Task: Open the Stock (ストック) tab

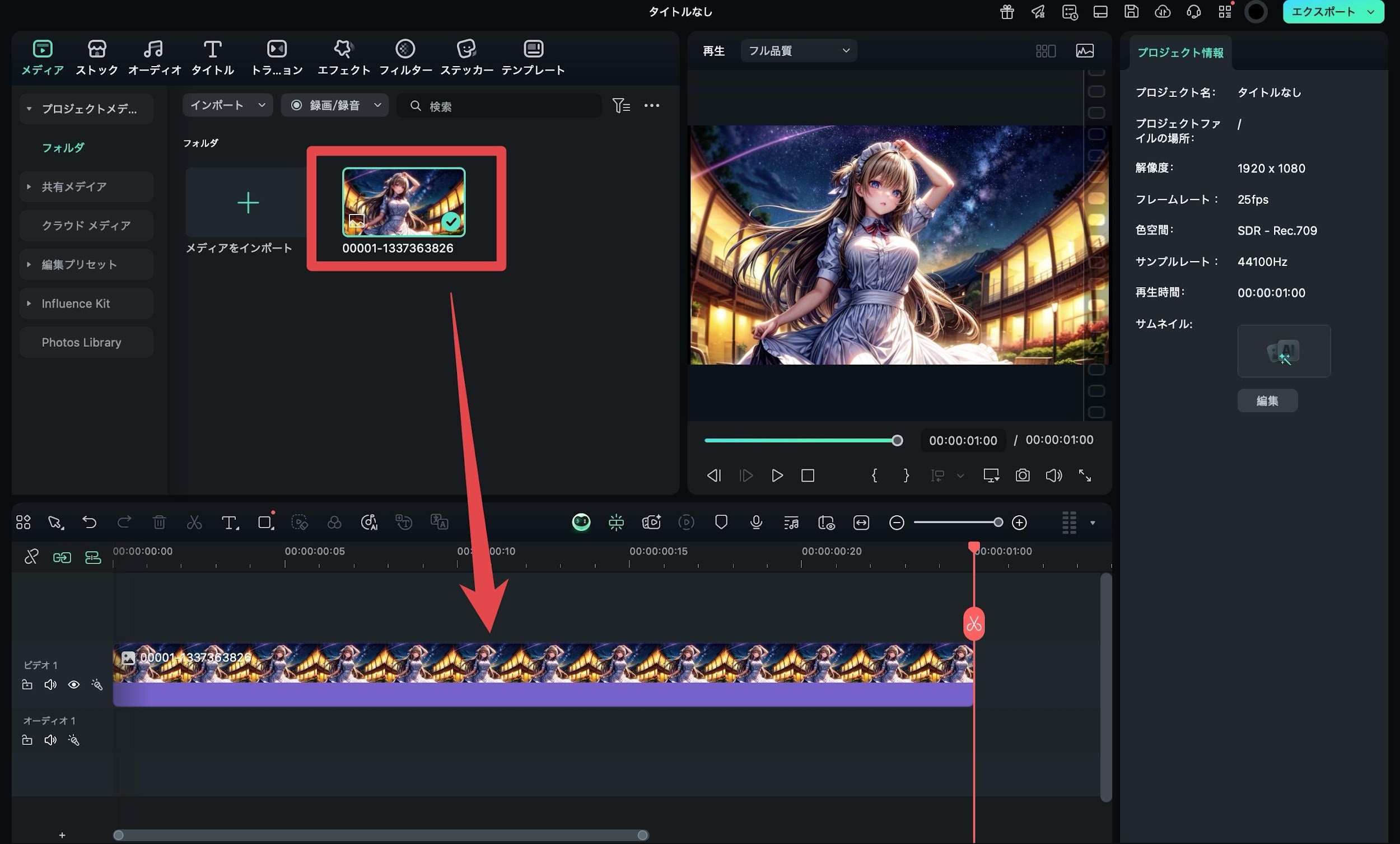Action: tap(96, 57)
